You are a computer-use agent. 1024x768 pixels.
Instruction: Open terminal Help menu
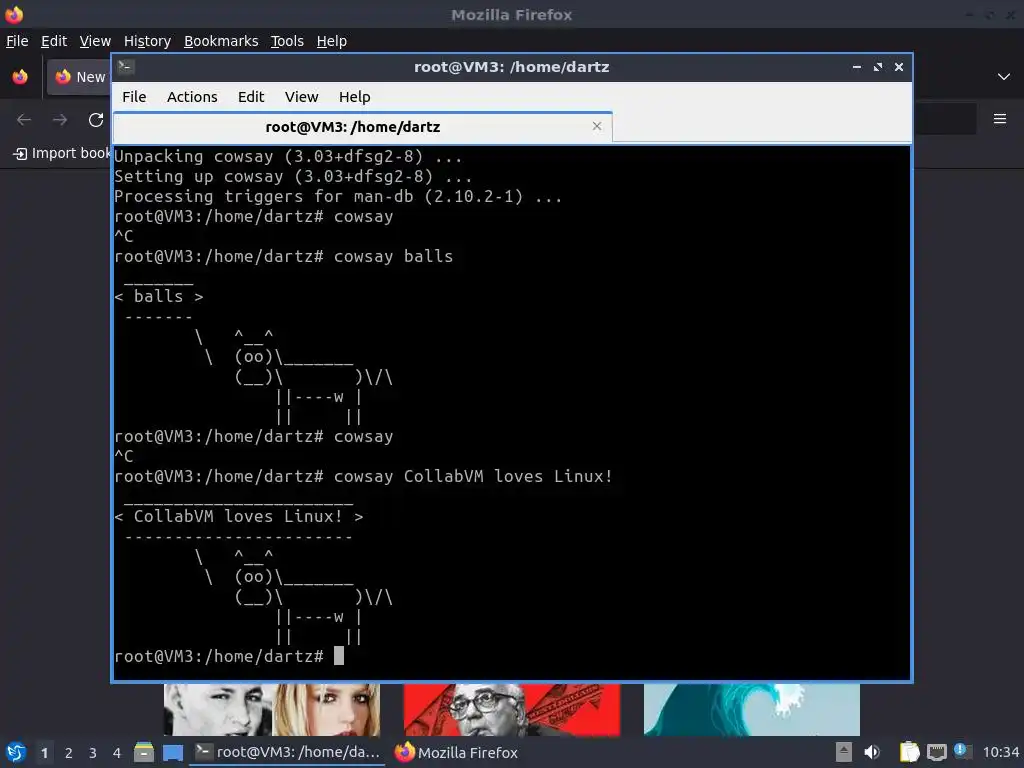[x=355, y=97]
